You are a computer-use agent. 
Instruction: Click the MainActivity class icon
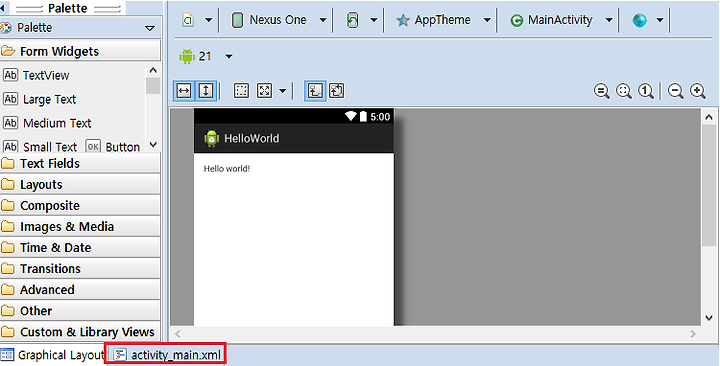[x=517, y=20]
